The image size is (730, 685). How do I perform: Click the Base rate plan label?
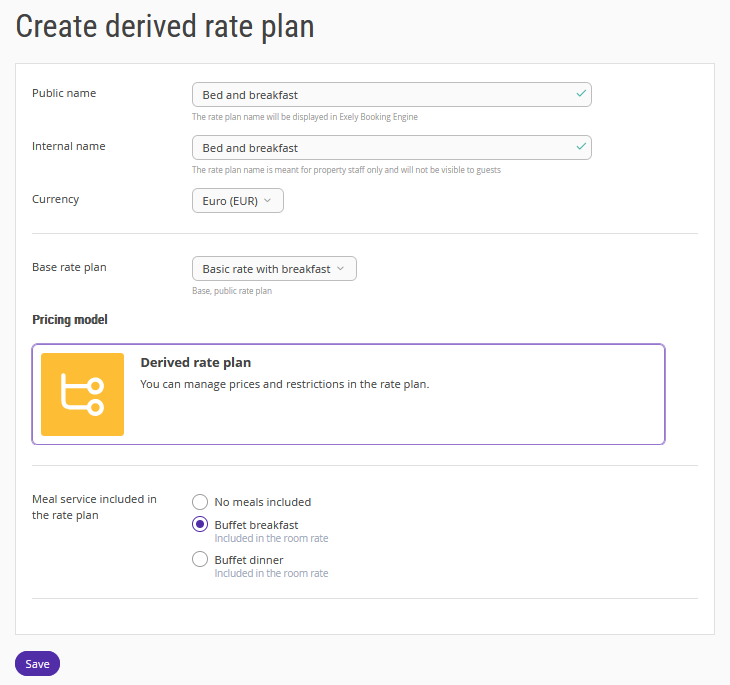[69, 267]
